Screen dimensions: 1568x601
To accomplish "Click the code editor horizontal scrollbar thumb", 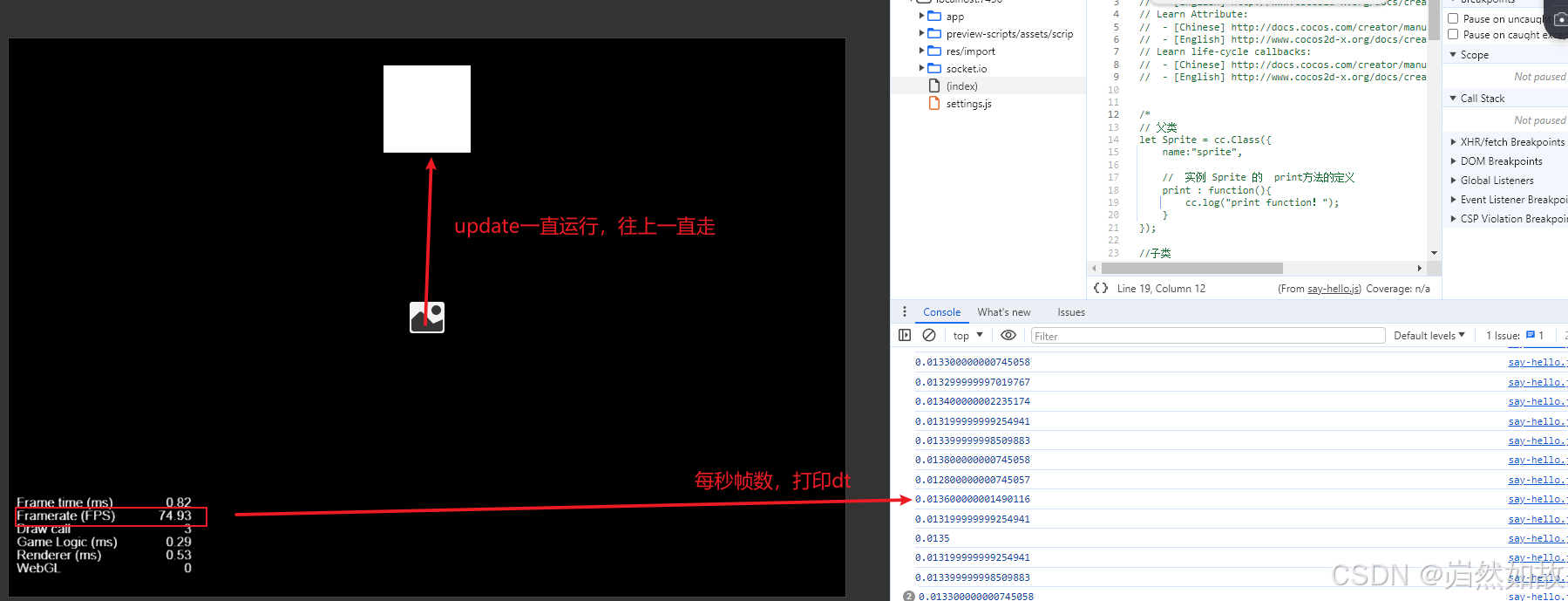I will [1191, 268].
